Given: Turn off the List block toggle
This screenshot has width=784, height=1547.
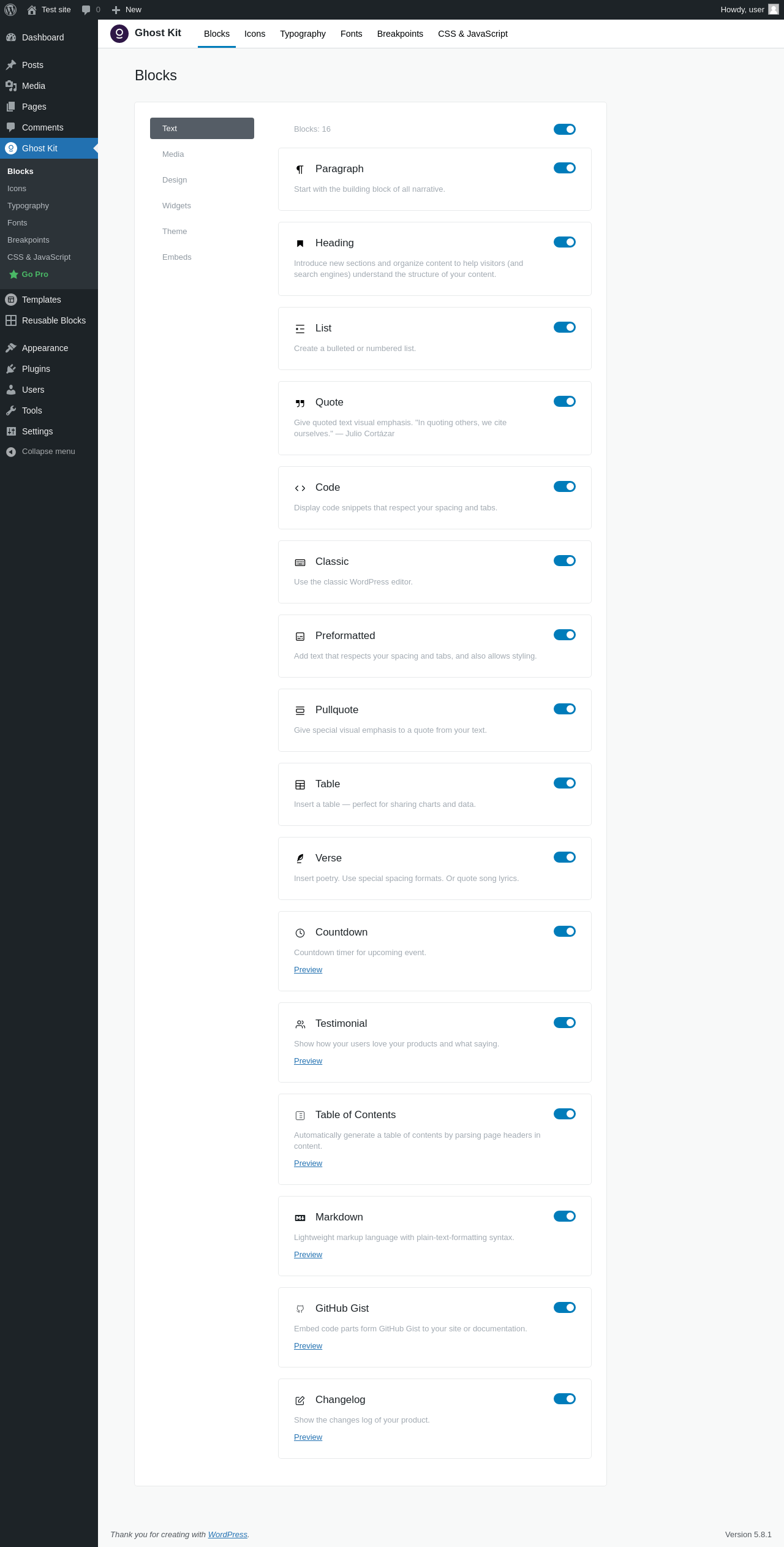Looking at the screenshot, I should [x=565, y=327].
